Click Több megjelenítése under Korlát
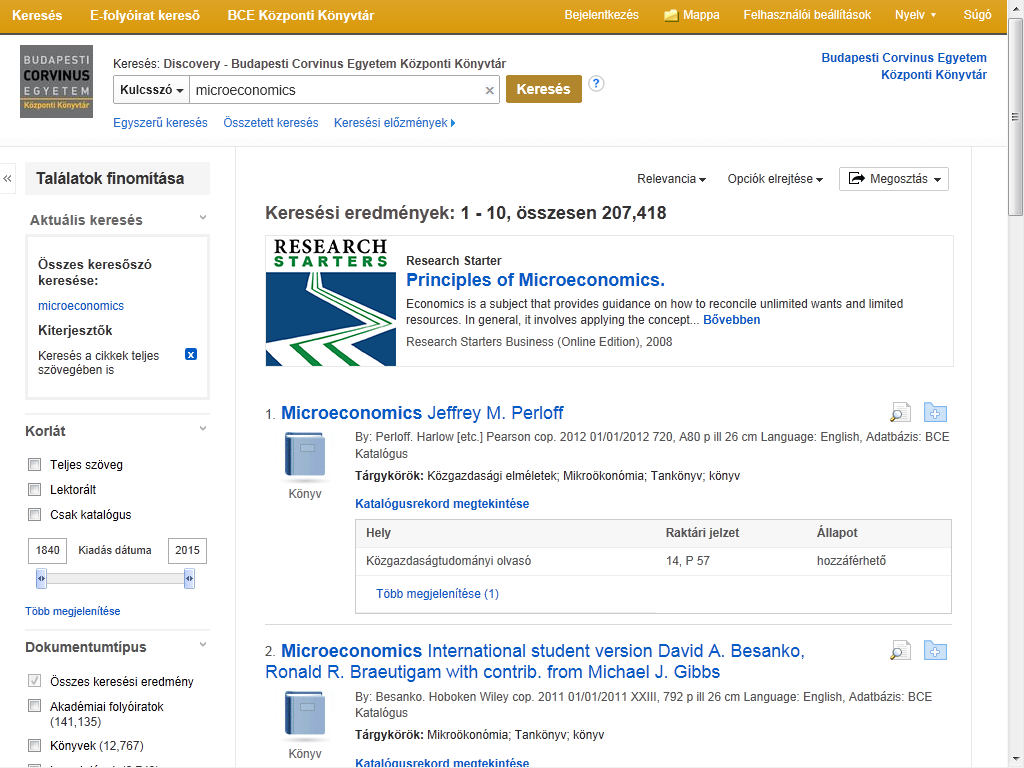 (72, 611)
